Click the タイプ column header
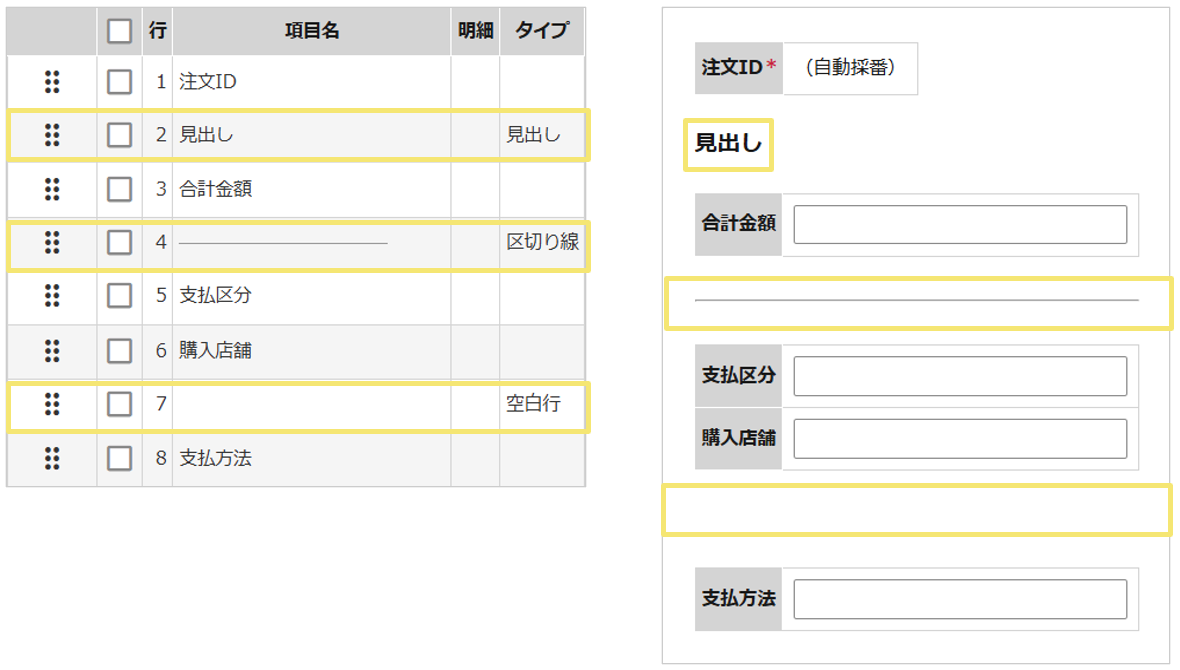1180x670 pixels. pyautogui.click(x=542, y=31)
